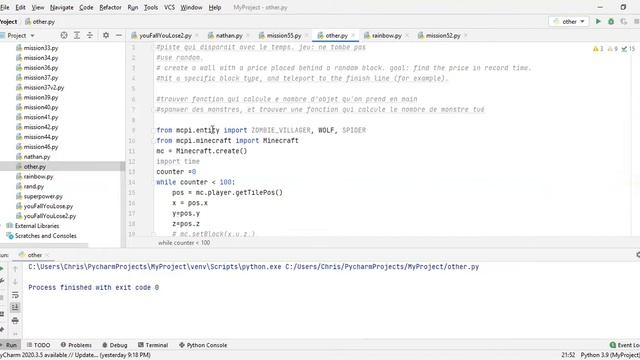Click the inspections warnings indicator in the editor
Screen dimensions: 640x360
coord(614,49)
